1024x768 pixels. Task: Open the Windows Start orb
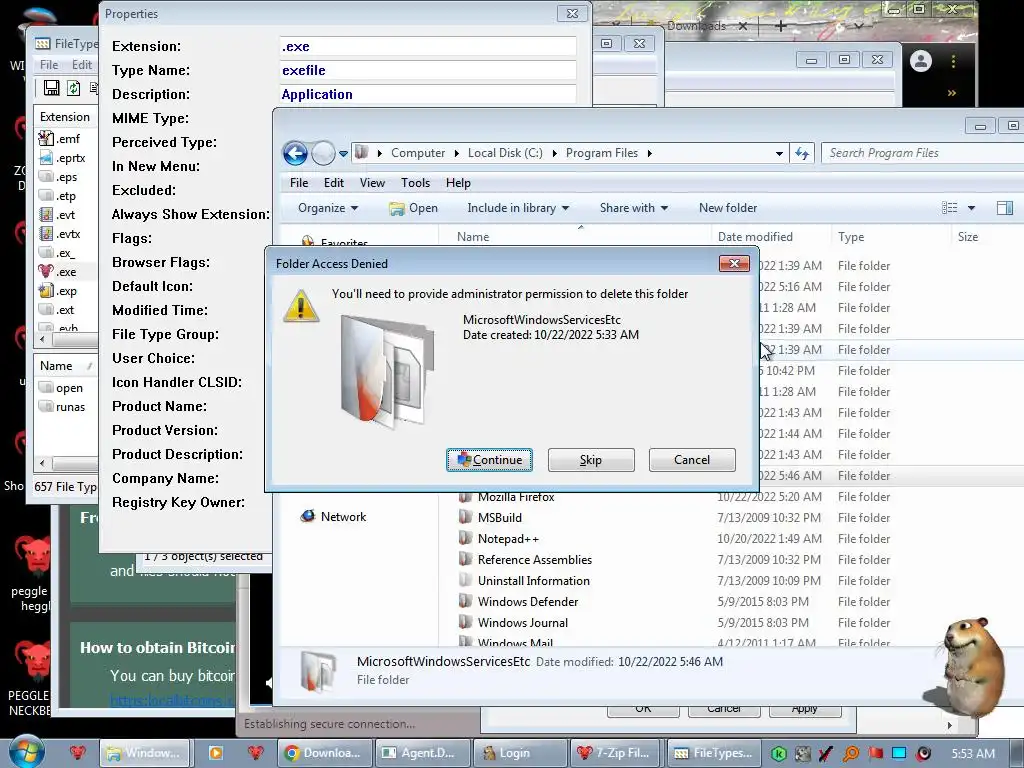[27, 751]
